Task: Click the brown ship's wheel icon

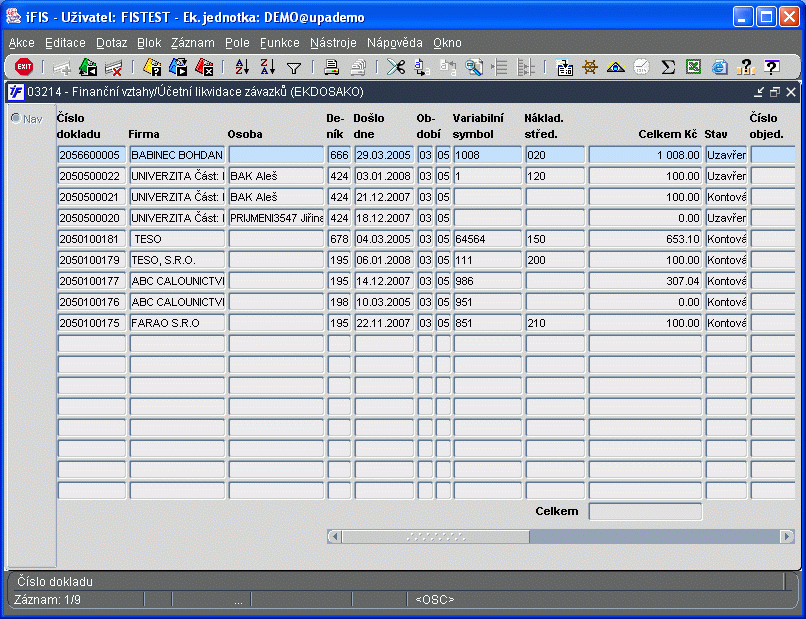Action: pos(590,67)
